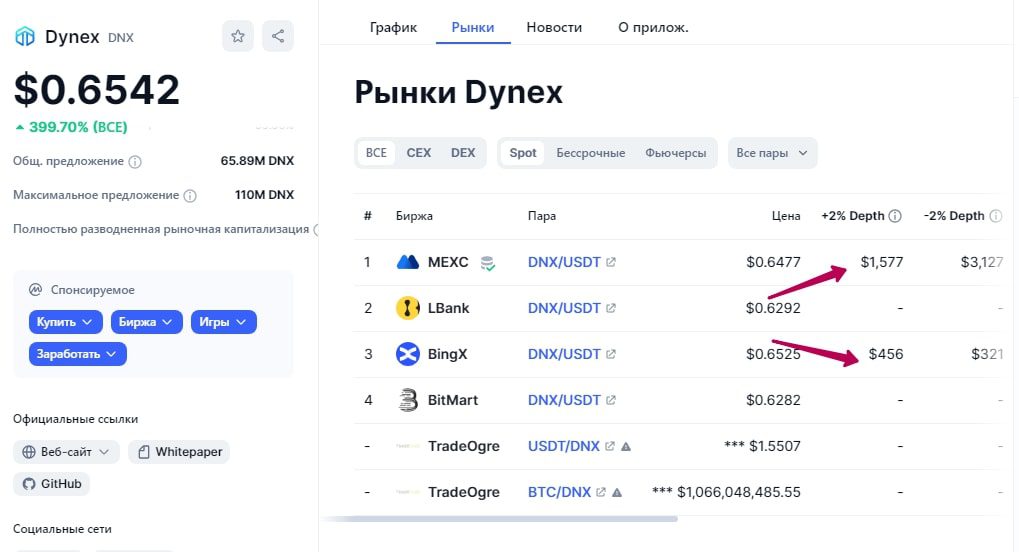Switch to the График tab
This screenshot has height=552, width=1019.
pos(393,27)
